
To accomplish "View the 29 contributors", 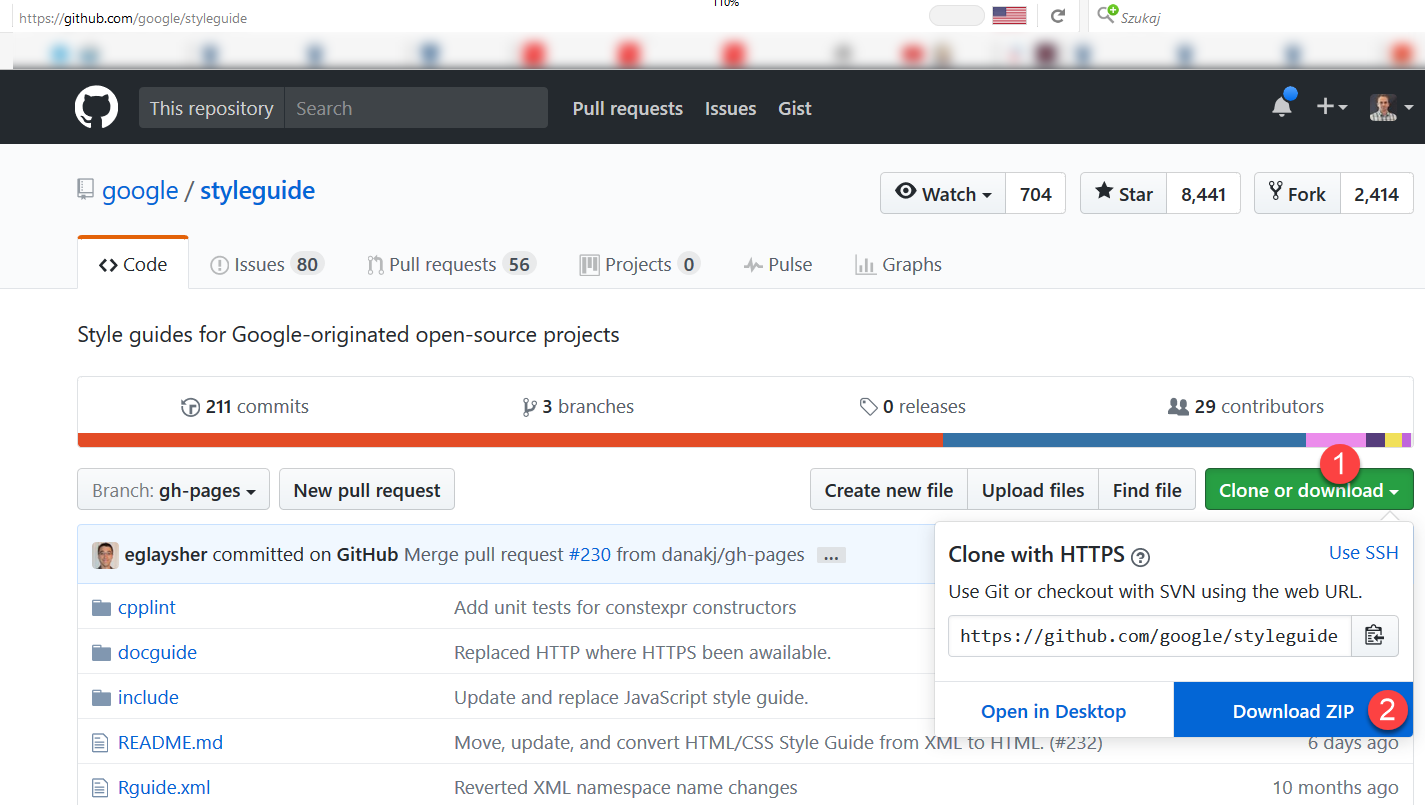I will 1246,406.
